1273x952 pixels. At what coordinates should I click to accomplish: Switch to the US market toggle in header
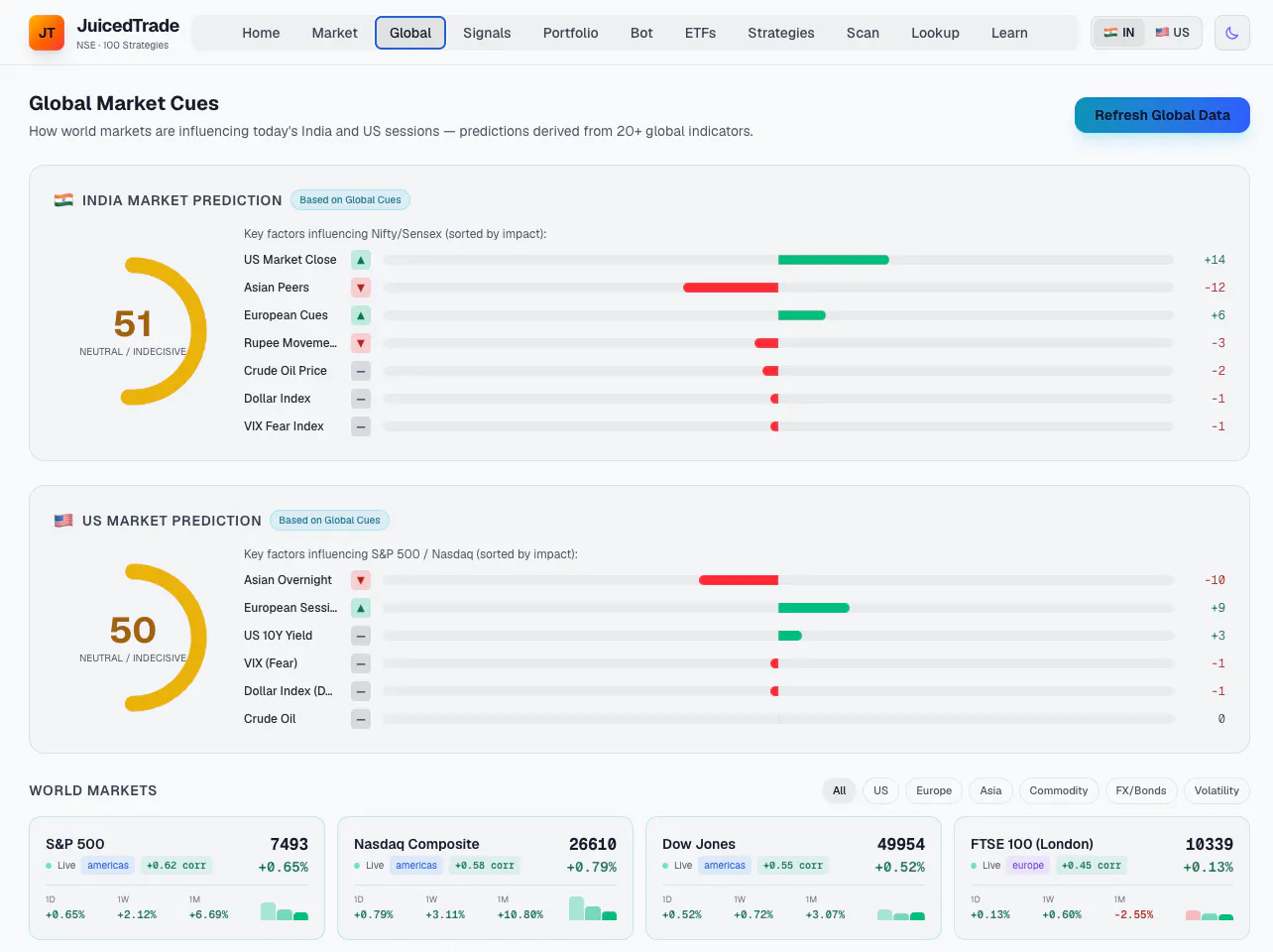[1172, 33]
